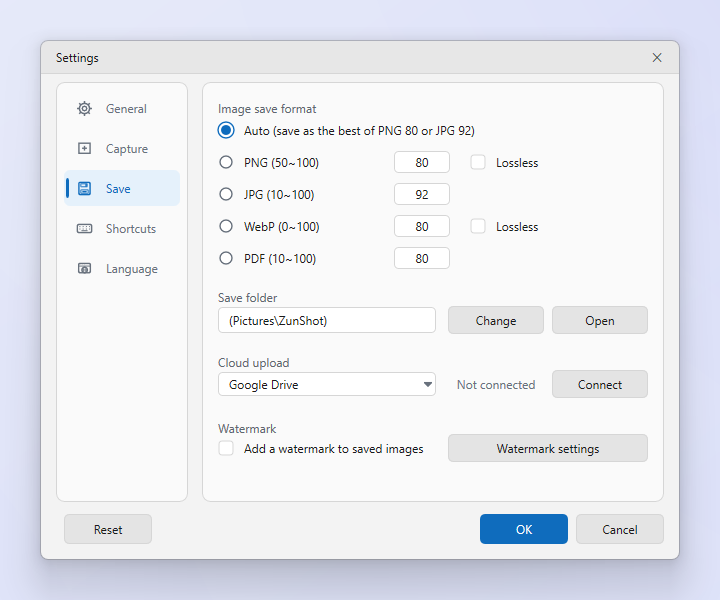The width and height of the screenshot is (720, 600).
Task: Click Connect for cloud upload
Action: [x=600, y=384]
